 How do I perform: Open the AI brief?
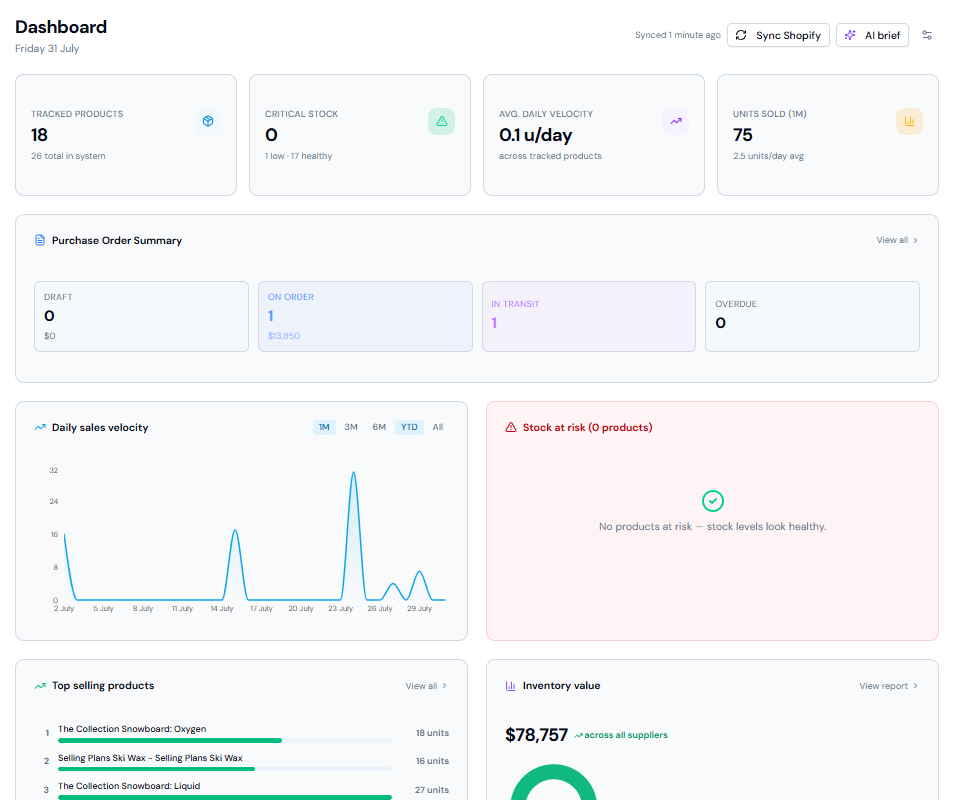872,35
